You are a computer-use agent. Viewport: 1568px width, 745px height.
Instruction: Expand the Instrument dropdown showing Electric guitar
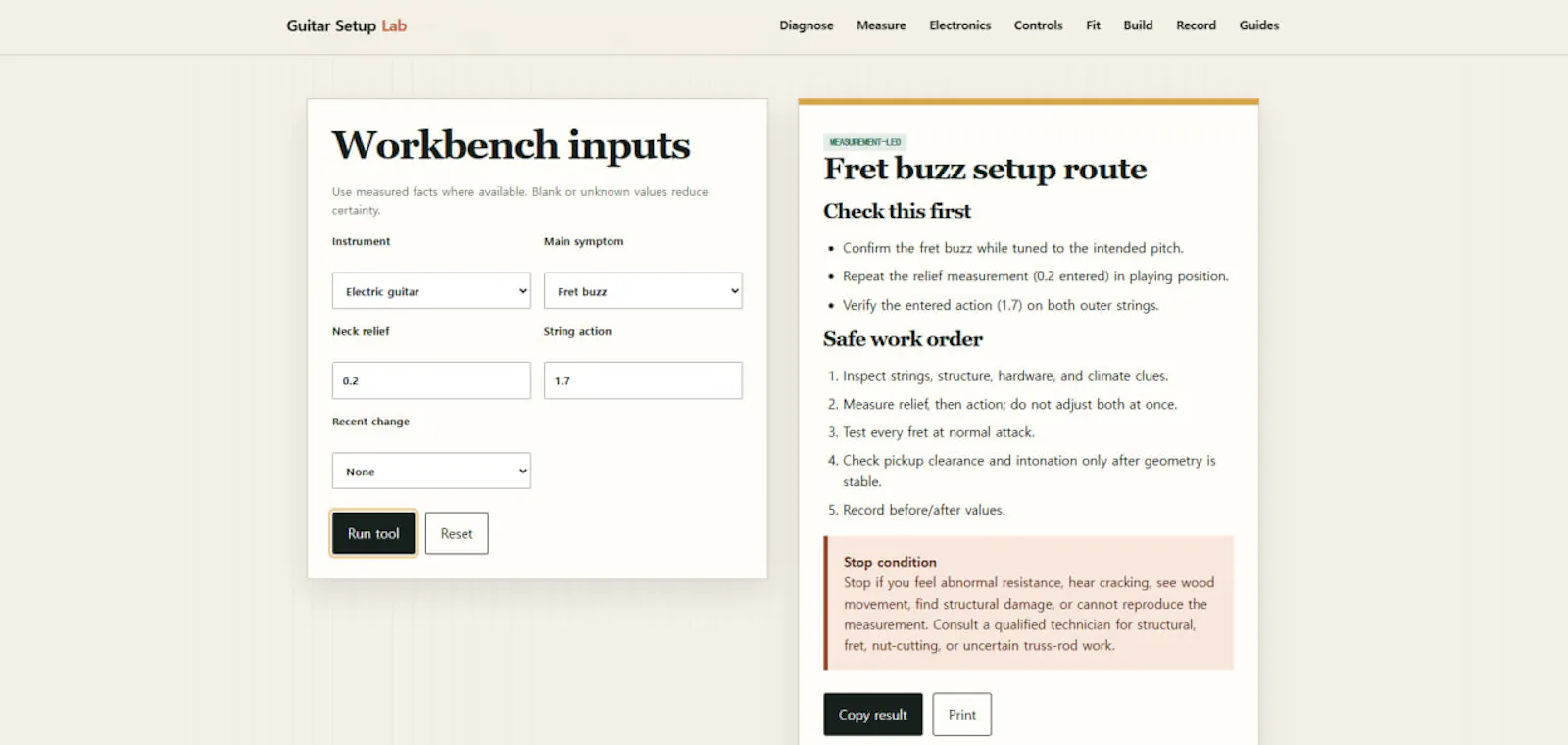point(431,291)
